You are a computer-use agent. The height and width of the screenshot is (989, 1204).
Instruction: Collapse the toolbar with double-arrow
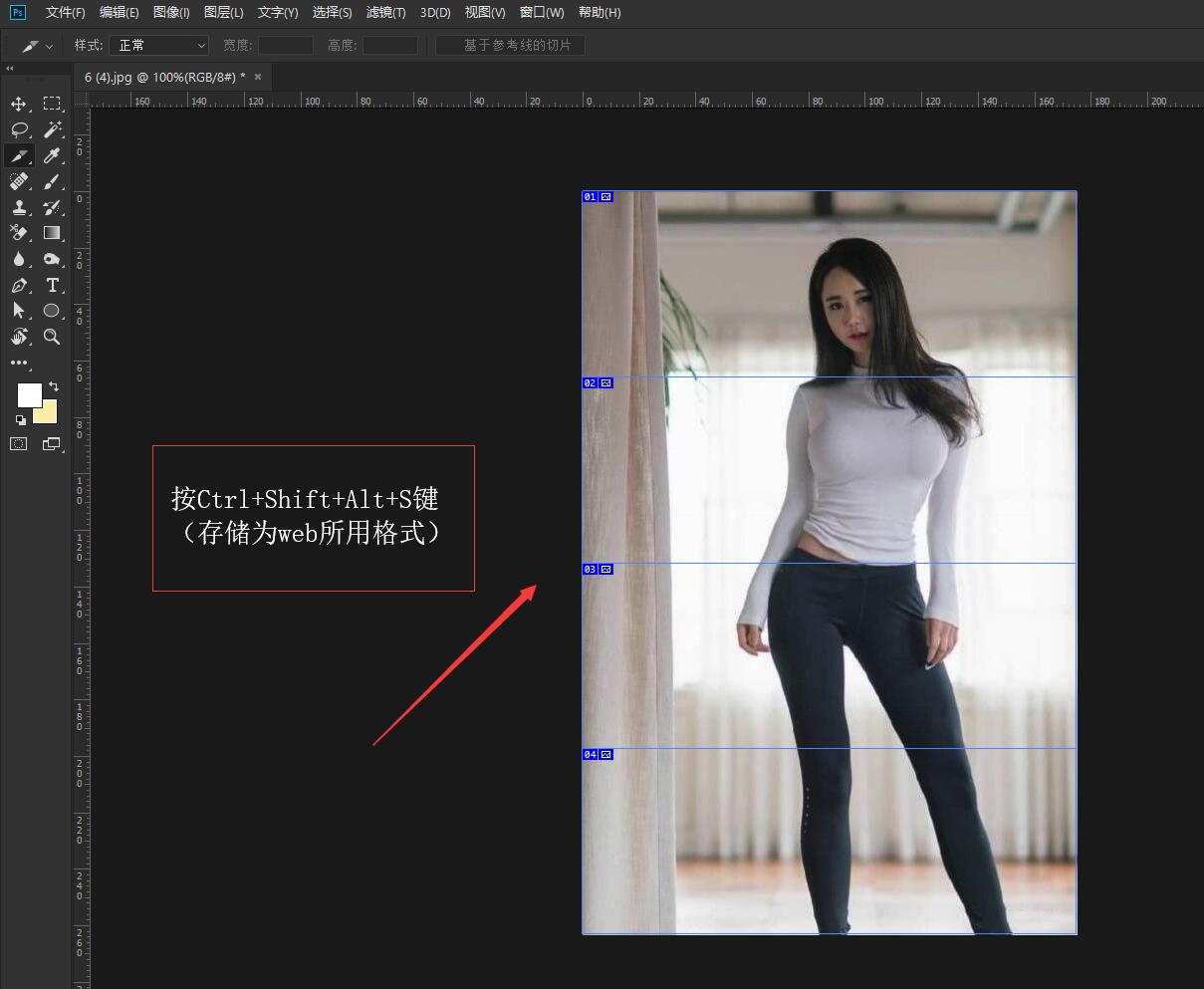click(10, 69)
